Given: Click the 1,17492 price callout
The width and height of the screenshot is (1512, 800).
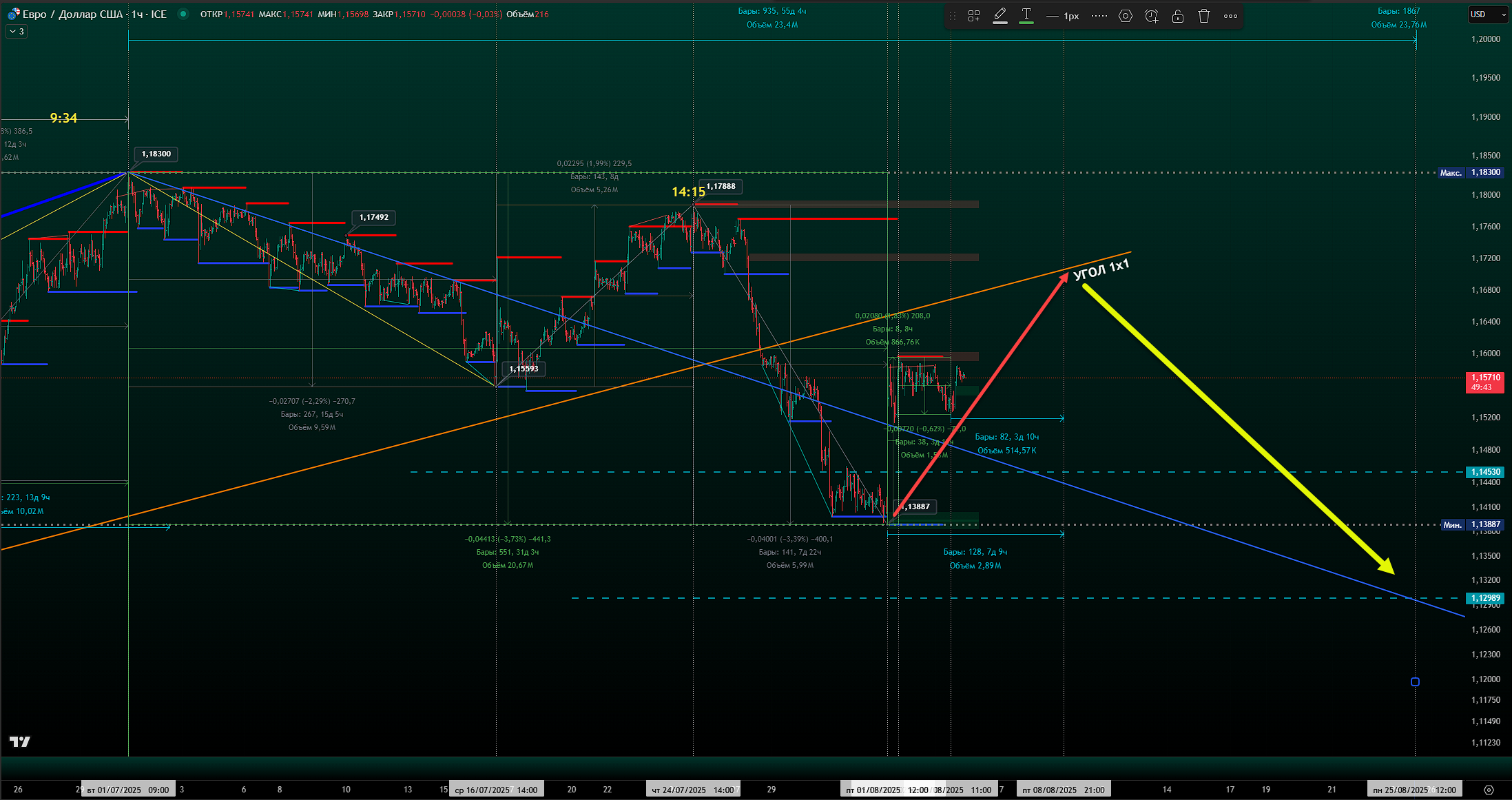Looking at the screenshot, I should (374, 217).
